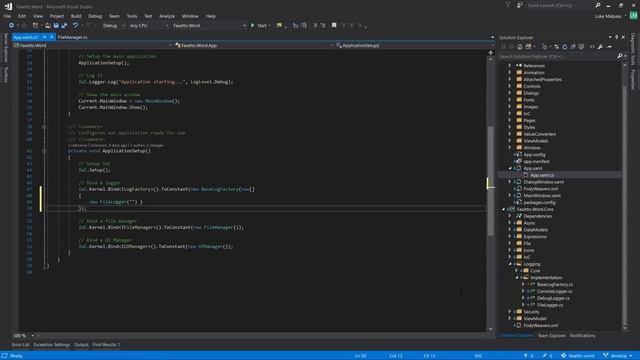The height and width of the screenshot is (360, 640).
Task: Select App.xaml.cs in Solution Explorer
Action: (542, 175)
